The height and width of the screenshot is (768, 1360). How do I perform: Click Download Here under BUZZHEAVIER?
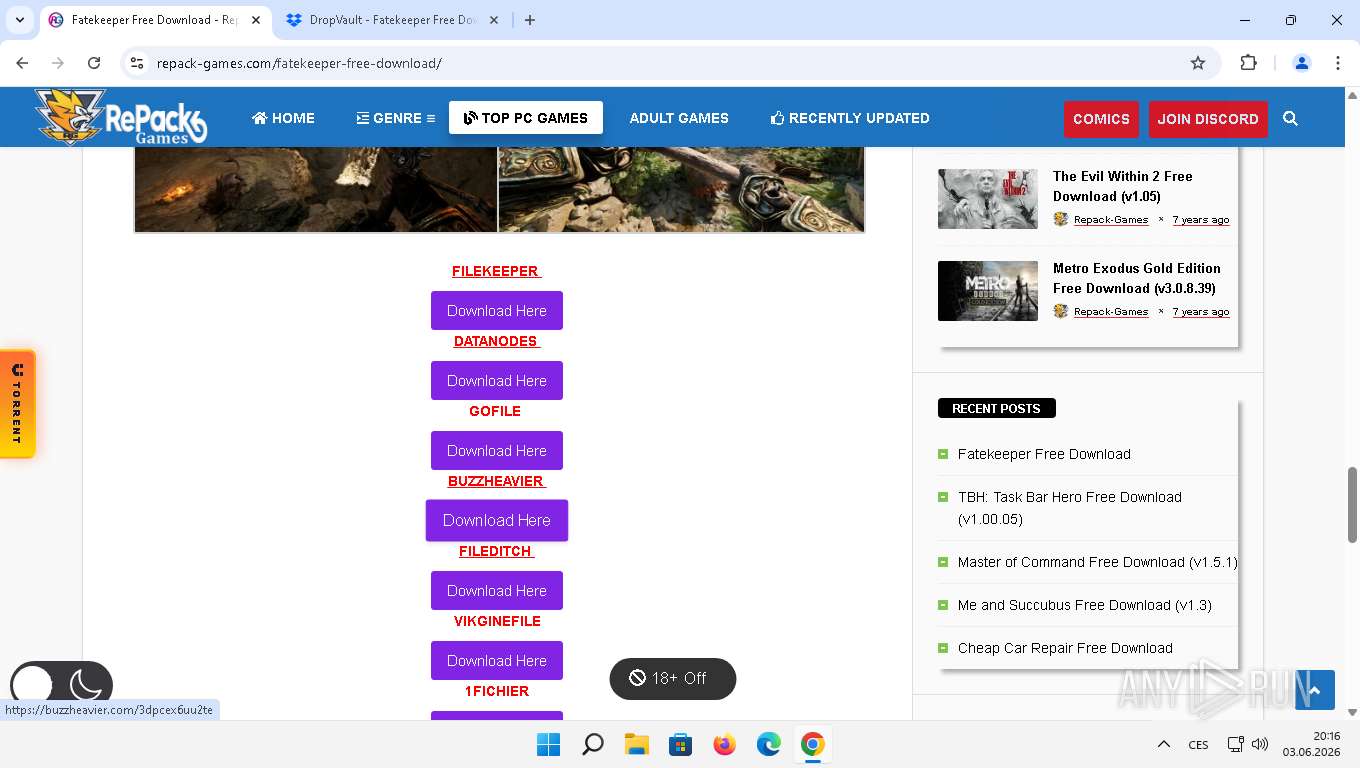click(497, 520)
